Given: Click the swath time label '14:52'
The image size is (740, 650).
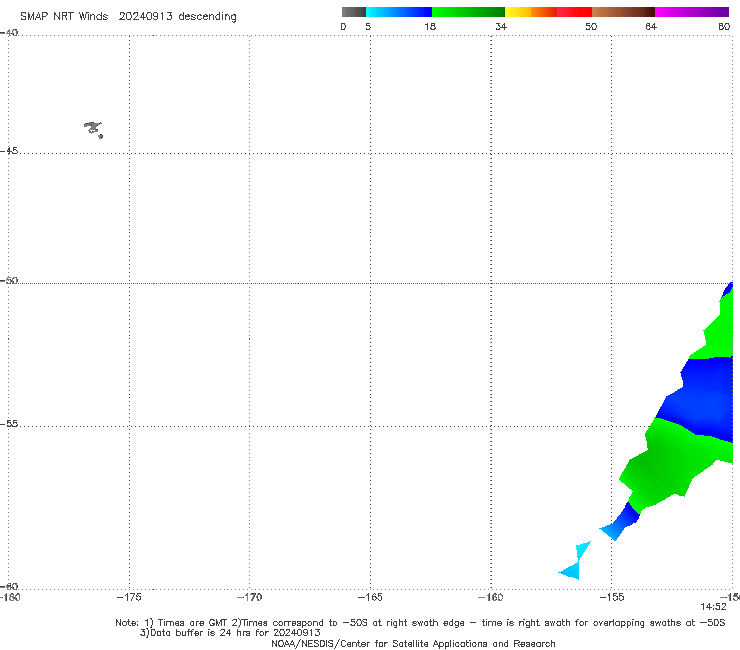Looking at the screenshot, I should pos(713,607).
